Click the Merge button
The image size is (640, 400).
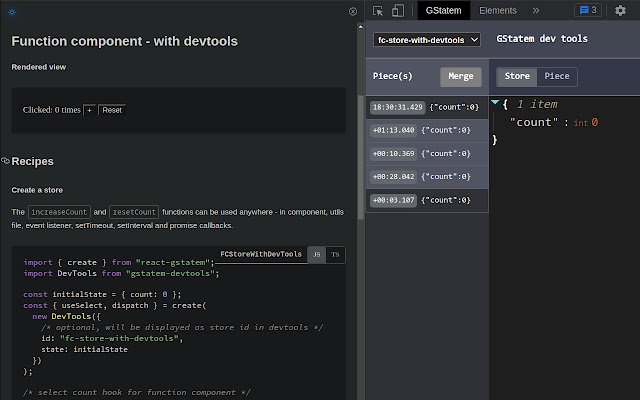coord(461,76)
